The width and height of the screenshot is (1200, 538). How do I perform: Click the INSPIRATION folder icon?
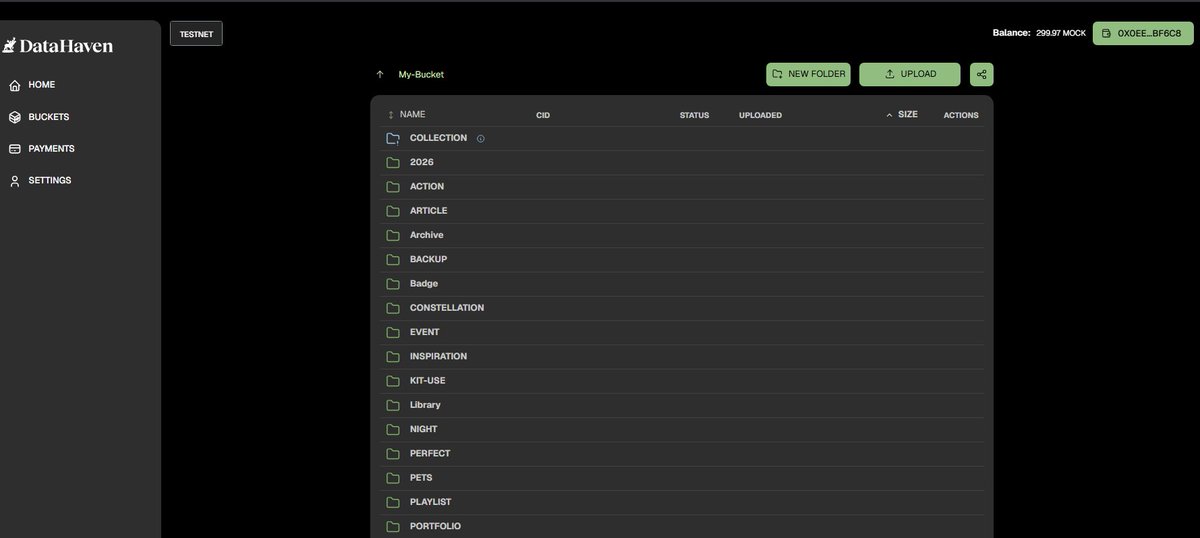click(x=393, y=356)
